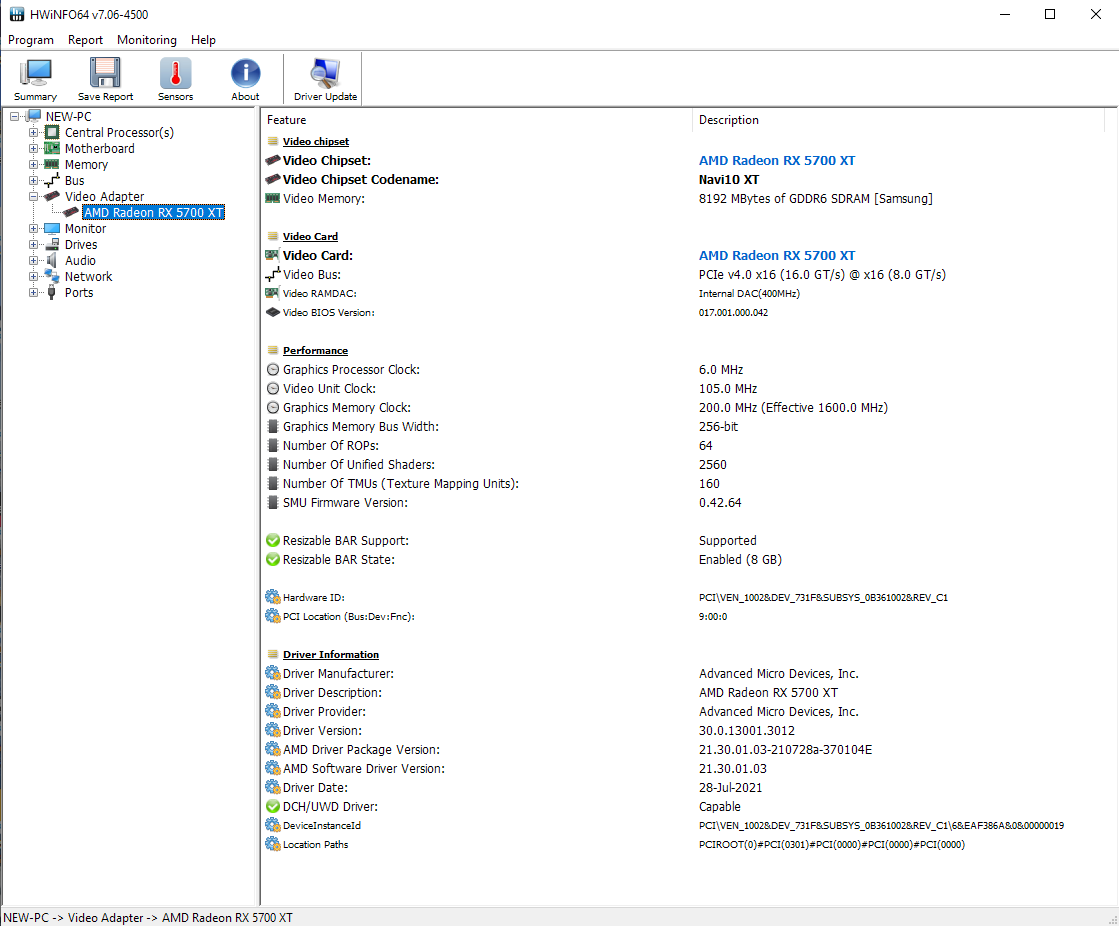Viewport: 1119px width, 926px height.
Task: Click the Memory module icon in tree
Action: (x=52, y=164)
